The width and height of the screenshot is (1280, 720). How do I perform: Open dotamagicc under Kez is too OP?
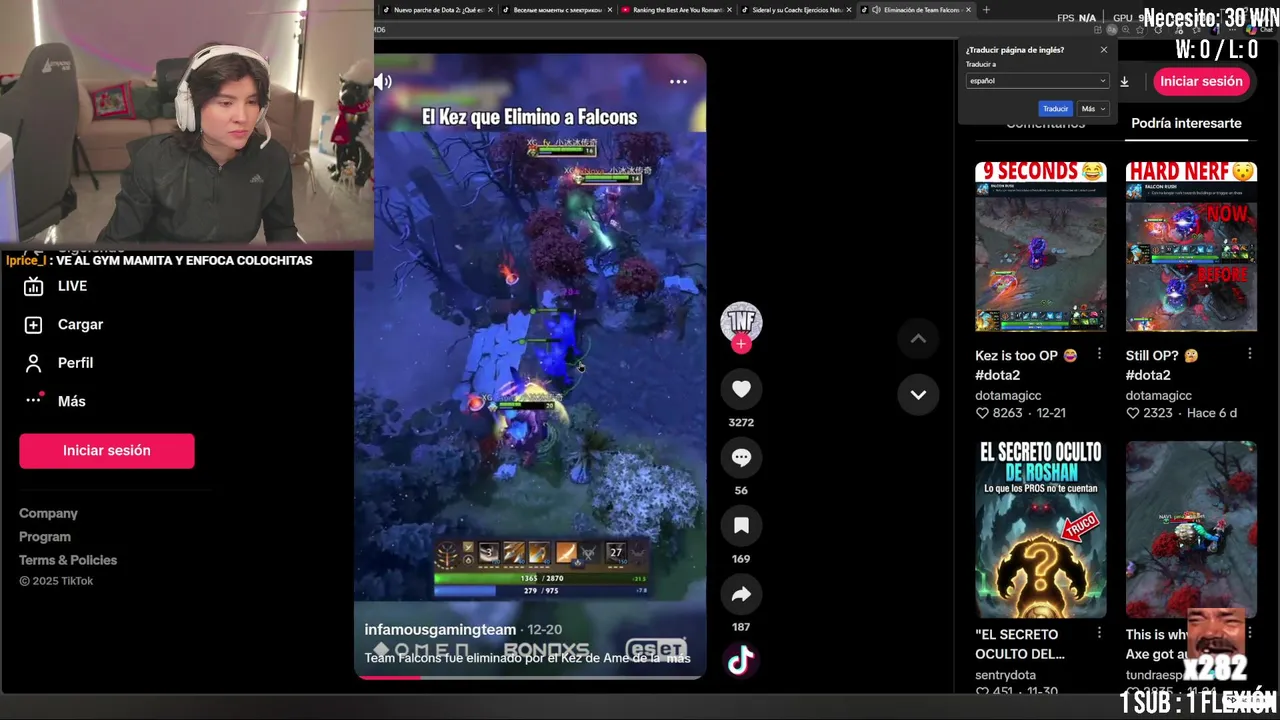pyautogui.click(x=1008, y=395)
